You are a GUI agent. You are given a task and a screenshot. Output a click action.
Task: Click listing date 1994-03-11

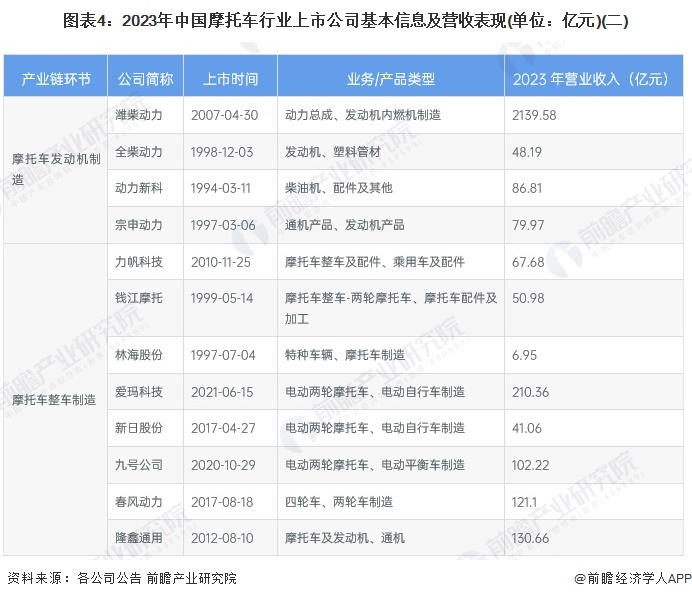(220, 188)
